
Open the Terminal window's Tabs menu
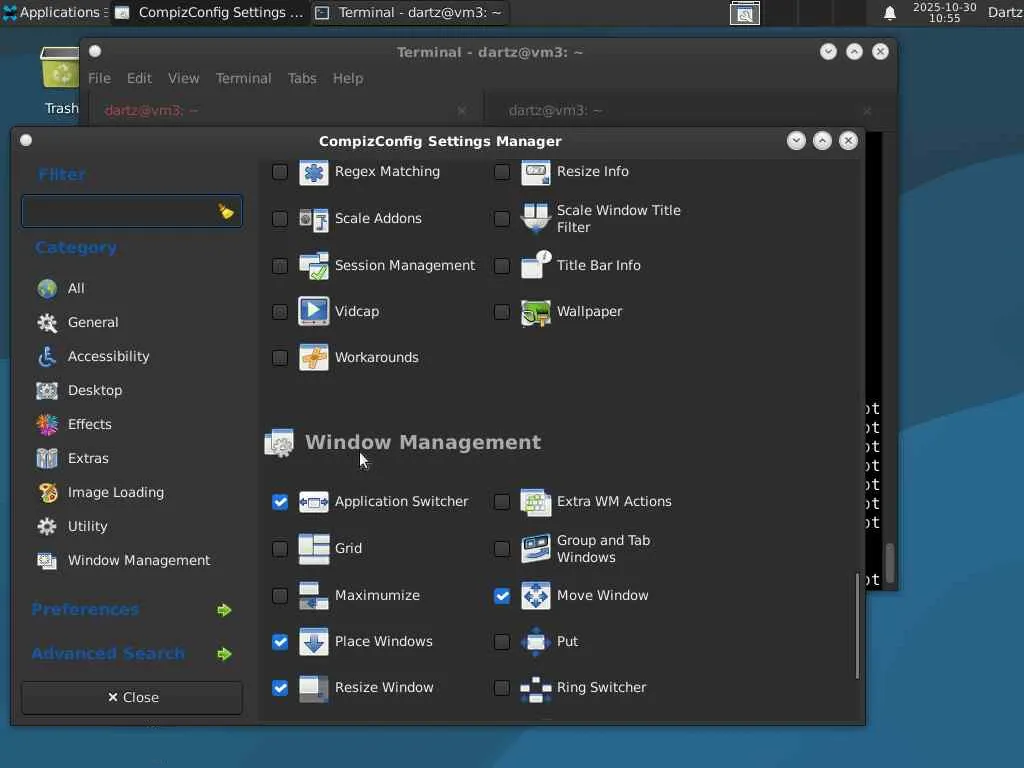pos(302,78)
